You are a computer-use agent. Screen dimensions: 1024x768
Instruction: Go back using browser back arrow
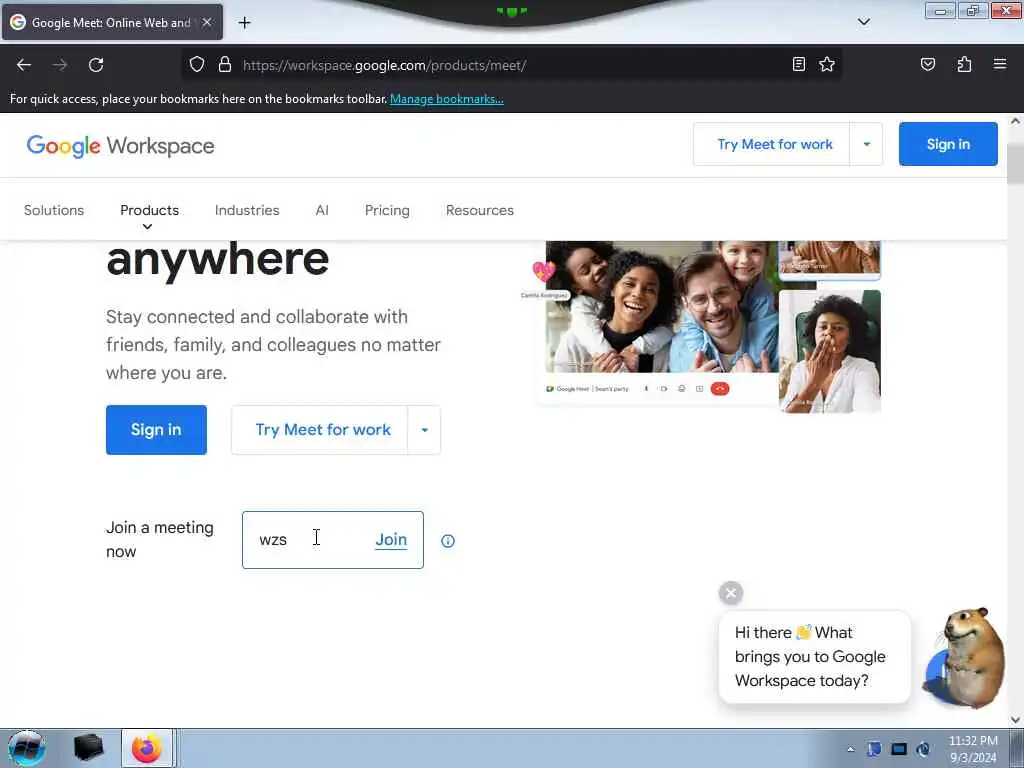[24, 65]
